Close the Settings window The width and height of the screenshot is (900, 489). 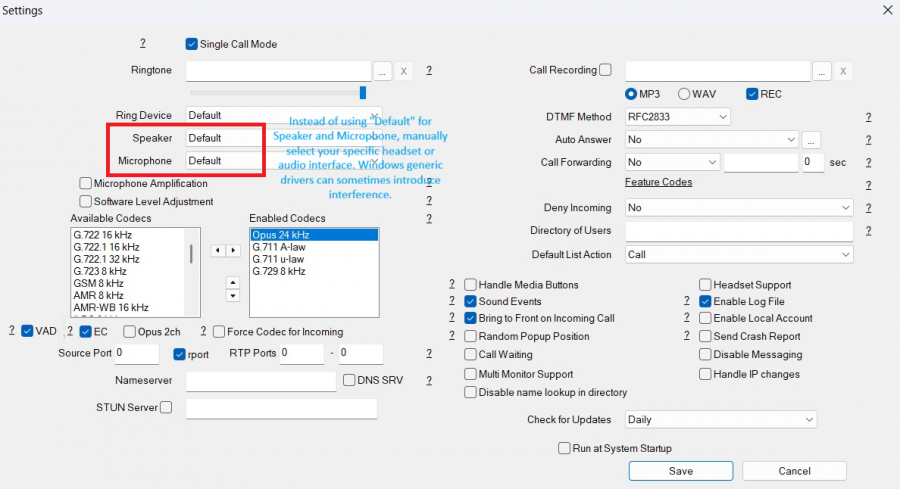887,10
